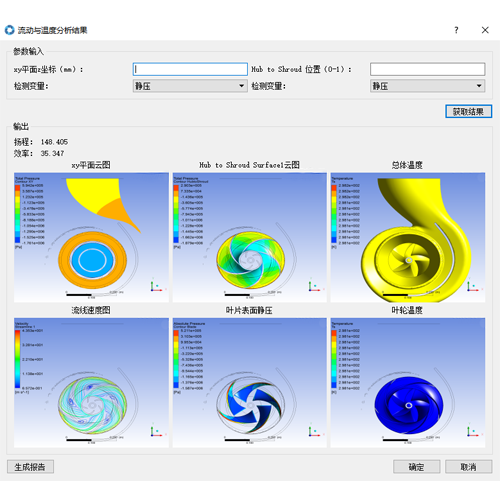Open the Hub to Shroud Surface1云图 thumbnail

[250, 237]
